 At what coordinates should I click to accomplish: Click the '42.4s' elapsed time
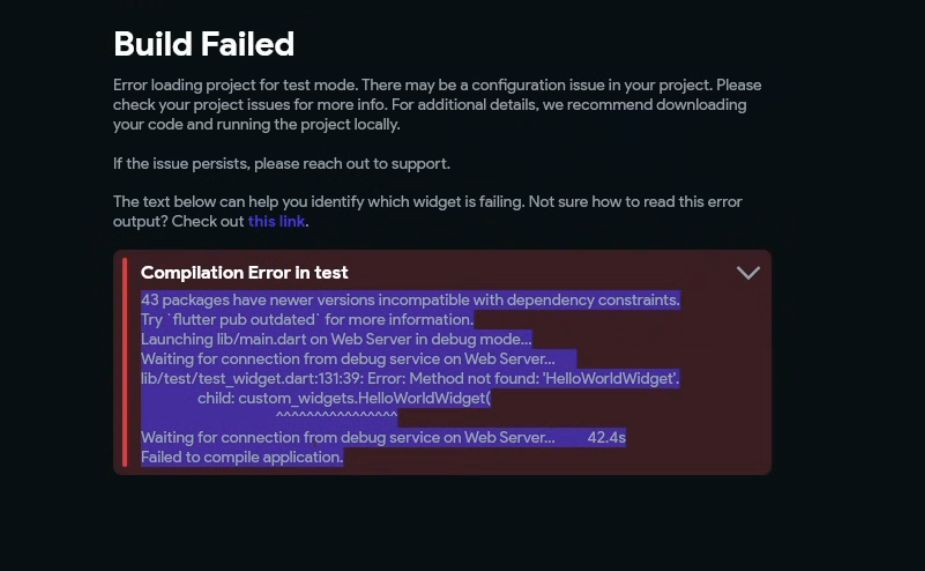coord(606,438)
